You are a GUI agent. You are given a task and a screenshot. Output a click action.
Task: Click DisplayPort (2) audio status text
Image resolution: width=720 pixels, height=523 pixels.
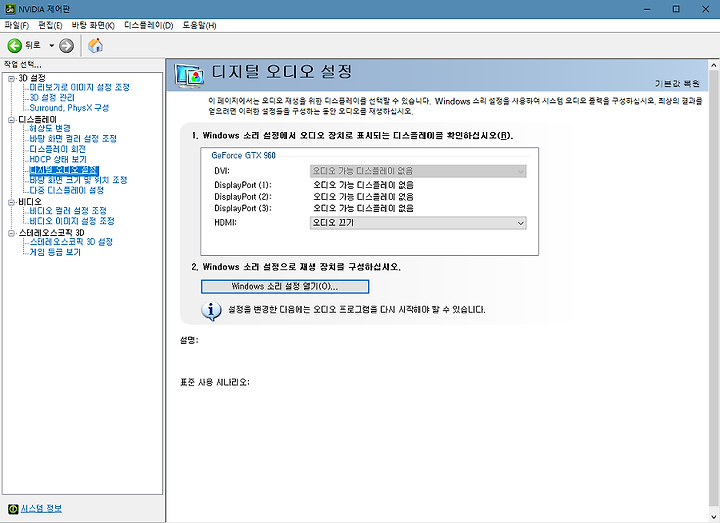pos(363,197)
